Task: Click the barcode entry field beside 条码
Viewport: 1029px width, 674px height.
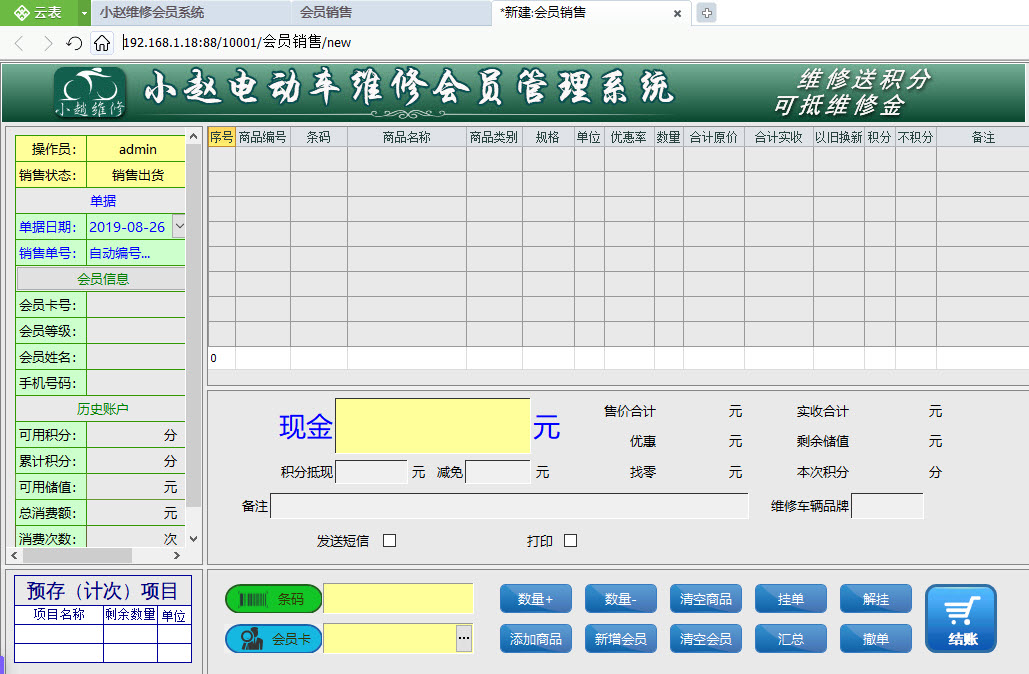Action: pyautogui.click(x=398, y=599)
